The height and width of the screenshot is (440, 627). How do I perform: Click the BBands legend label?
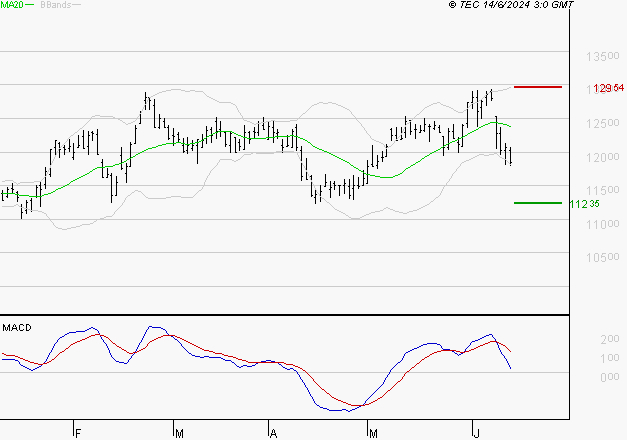pos(56,5)
